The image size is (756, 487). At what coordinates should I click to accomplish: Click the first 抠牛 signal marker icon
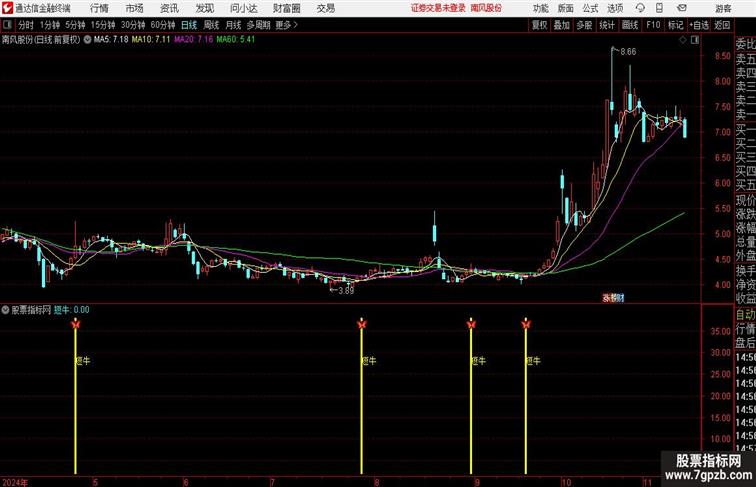(75, 324)
